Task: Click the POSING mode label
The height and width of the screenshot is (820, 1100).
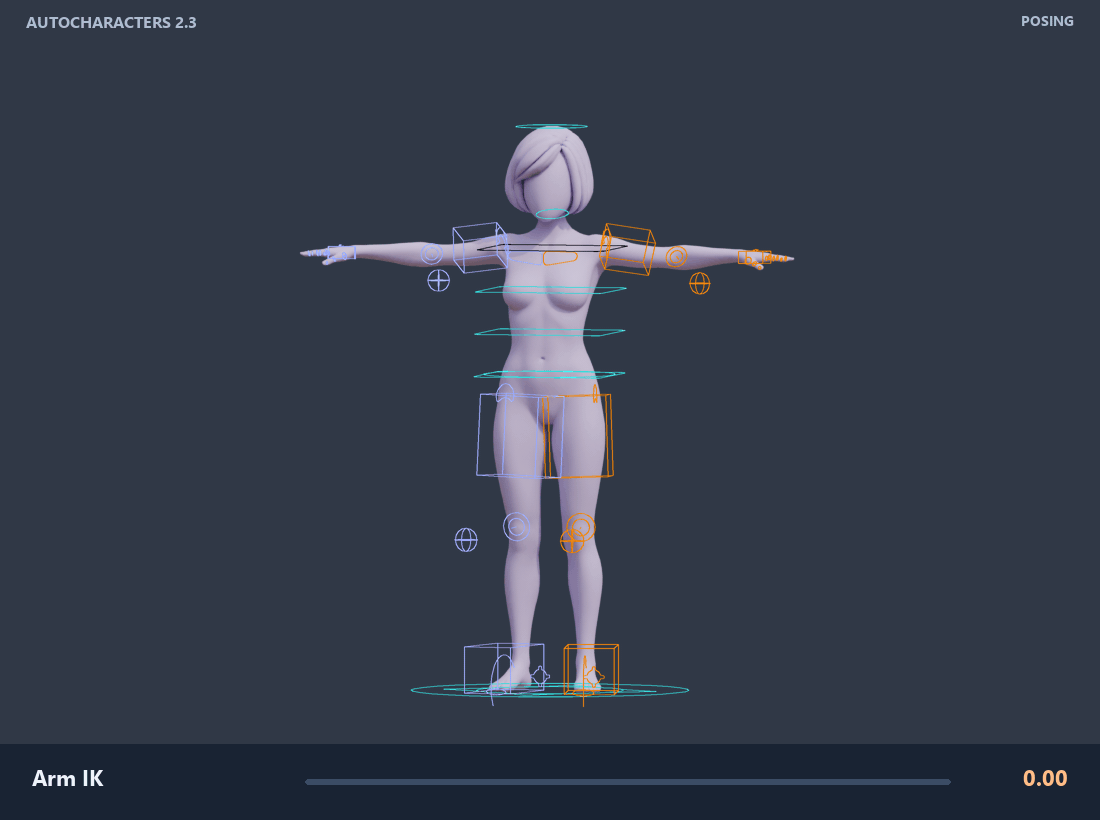Action: [1047, 21]
